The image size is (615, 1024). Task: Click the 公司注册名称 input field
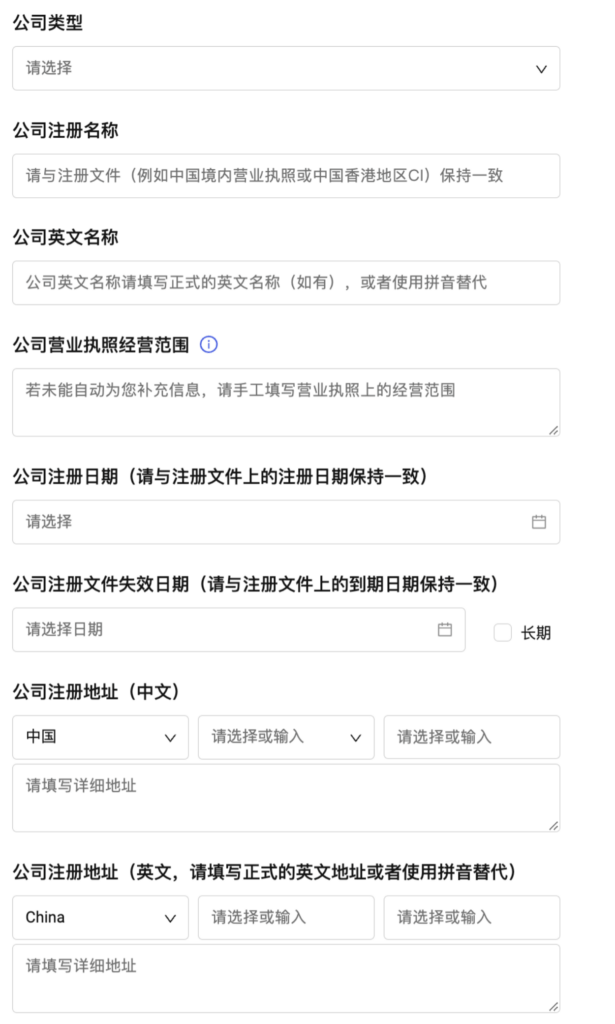285,176
